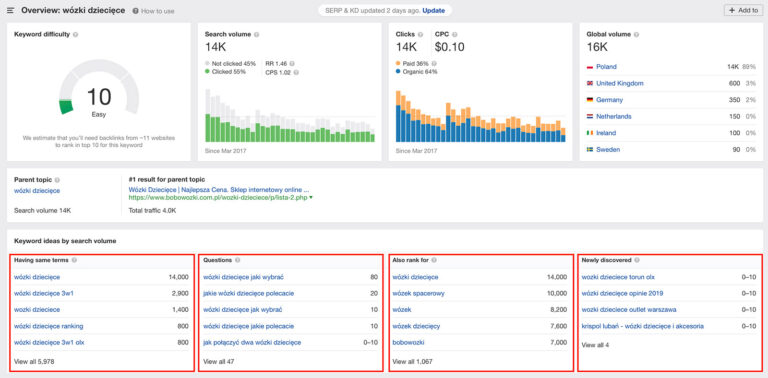The width and height of the screenshot is (768, 378).
Task: Click the RR 1.46 info icon
Action: click(x=292, y=64)
